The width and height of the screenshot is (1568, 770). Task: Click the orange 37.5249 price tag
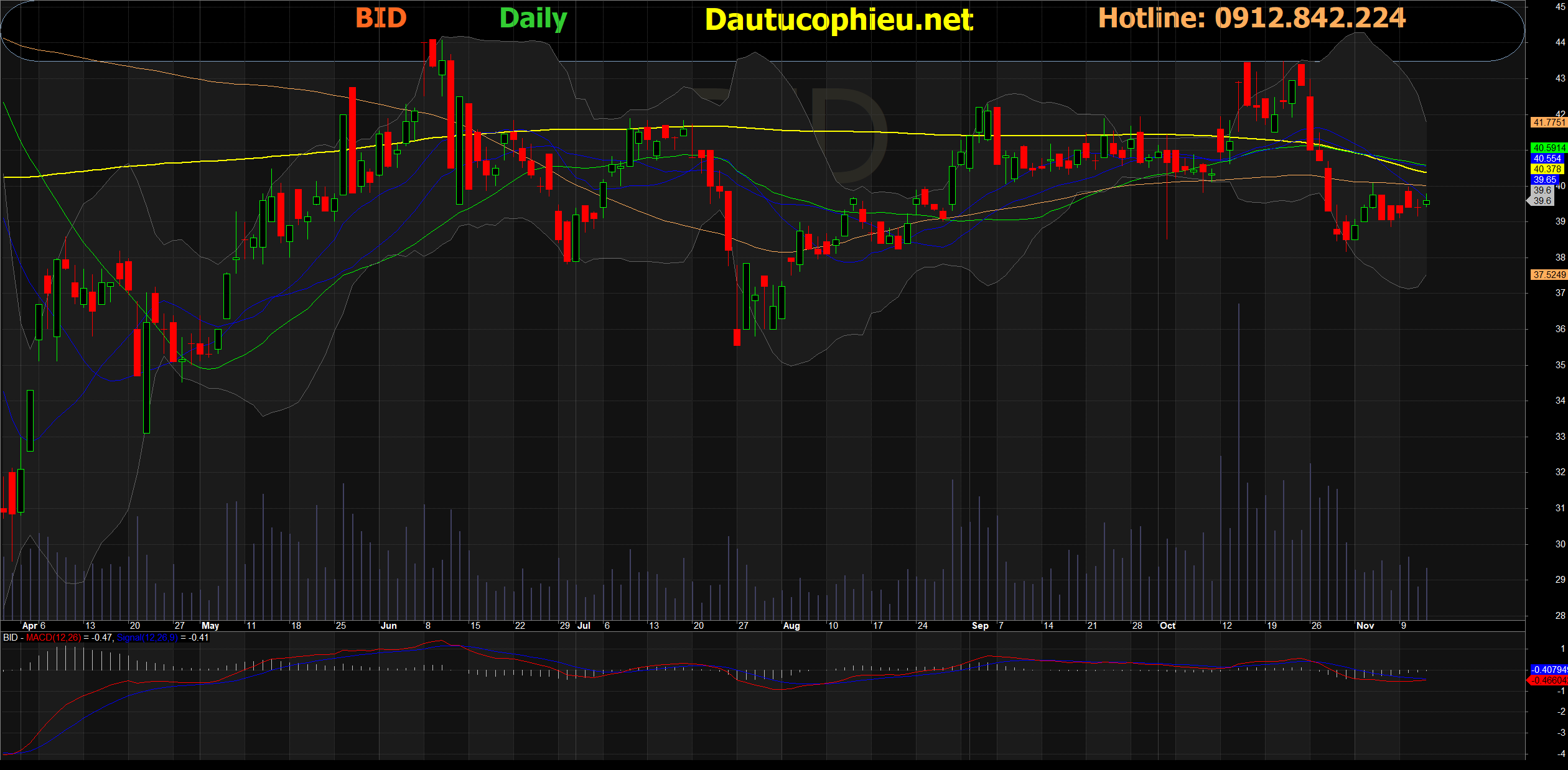[1548, 275]
